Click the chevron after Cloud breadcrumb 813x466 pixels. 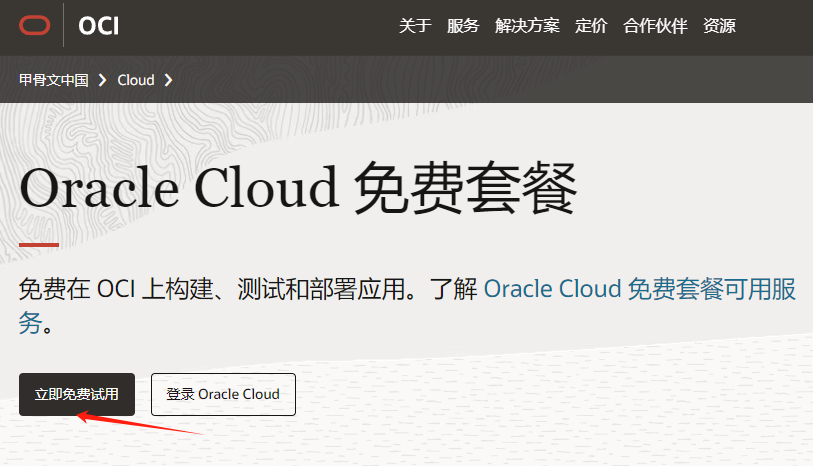click(168, 80)
